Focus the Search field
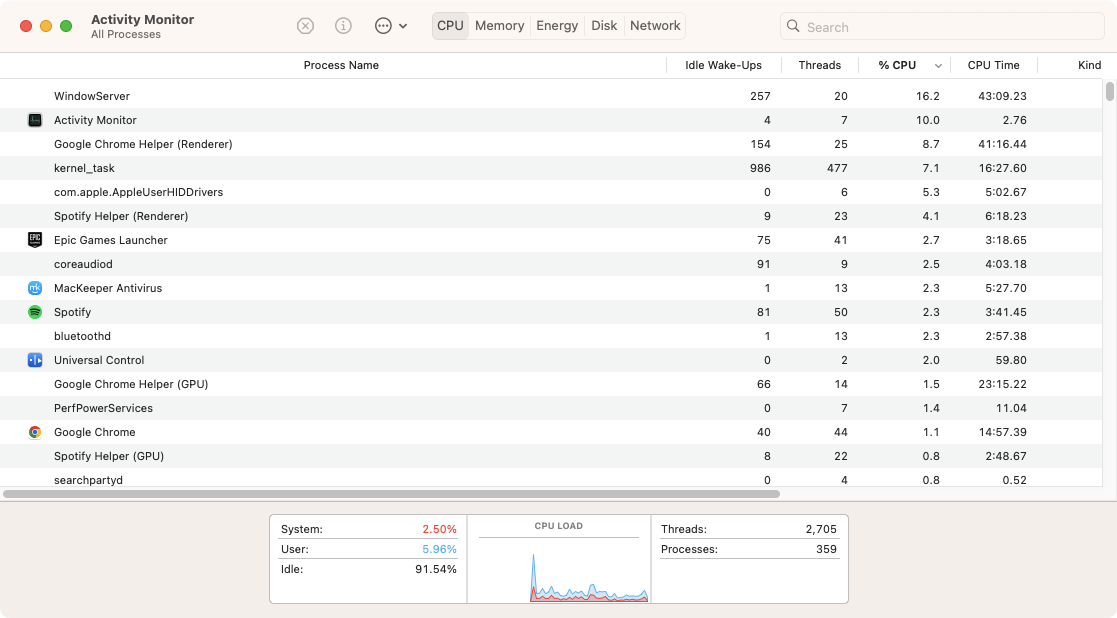This screenshot has width=1117, height=618. click(942, 26)
